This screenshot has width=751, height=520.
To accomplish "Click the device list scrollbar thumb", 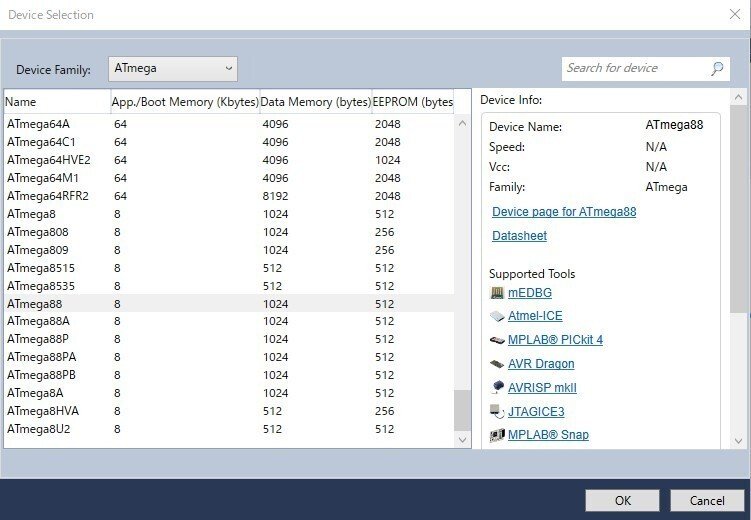I will click(x=462, y=410).
